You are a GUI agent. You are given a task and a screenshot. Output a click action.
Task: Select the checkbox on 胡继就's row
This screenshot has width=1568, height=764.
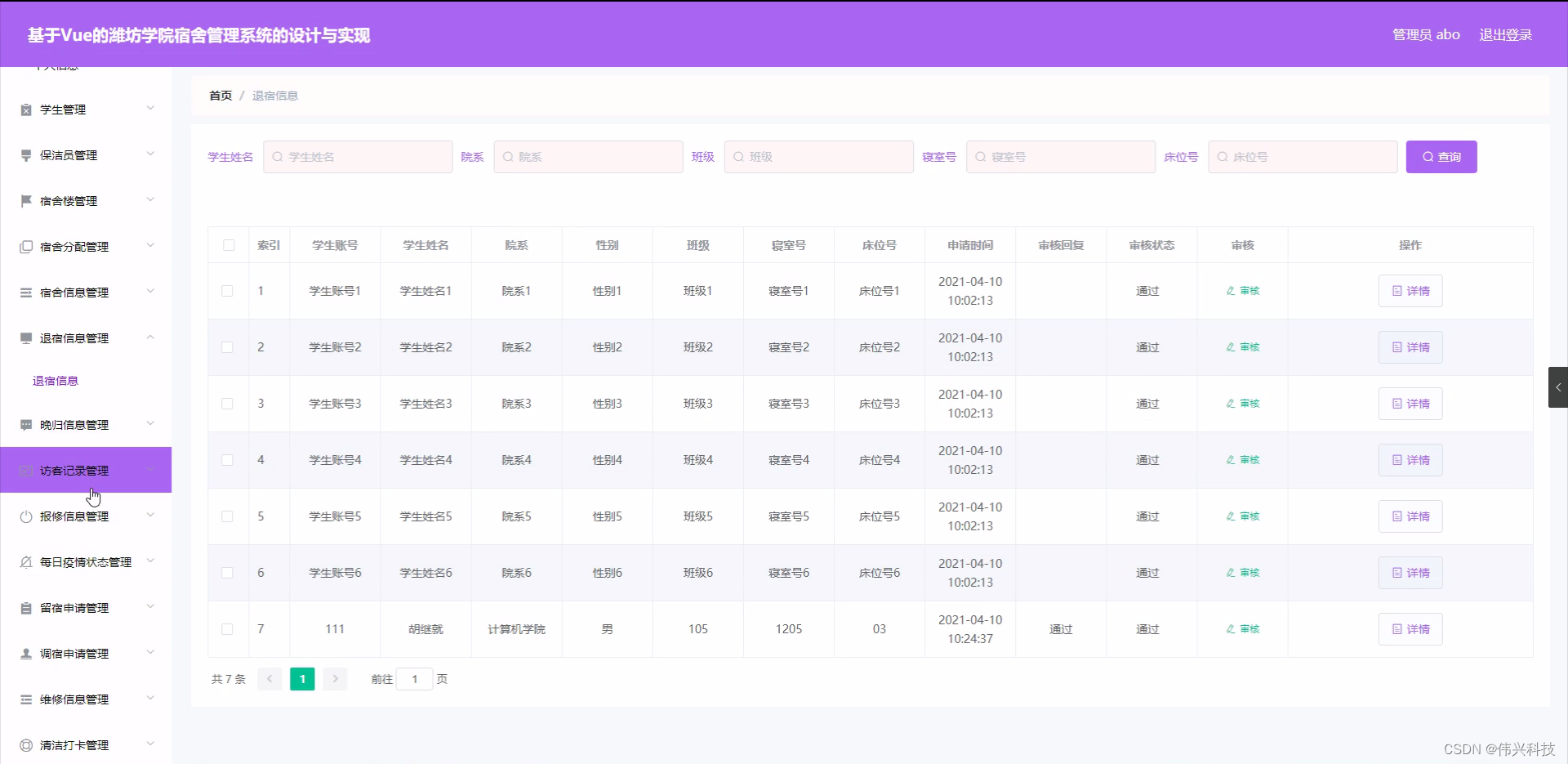click(226, 629)
